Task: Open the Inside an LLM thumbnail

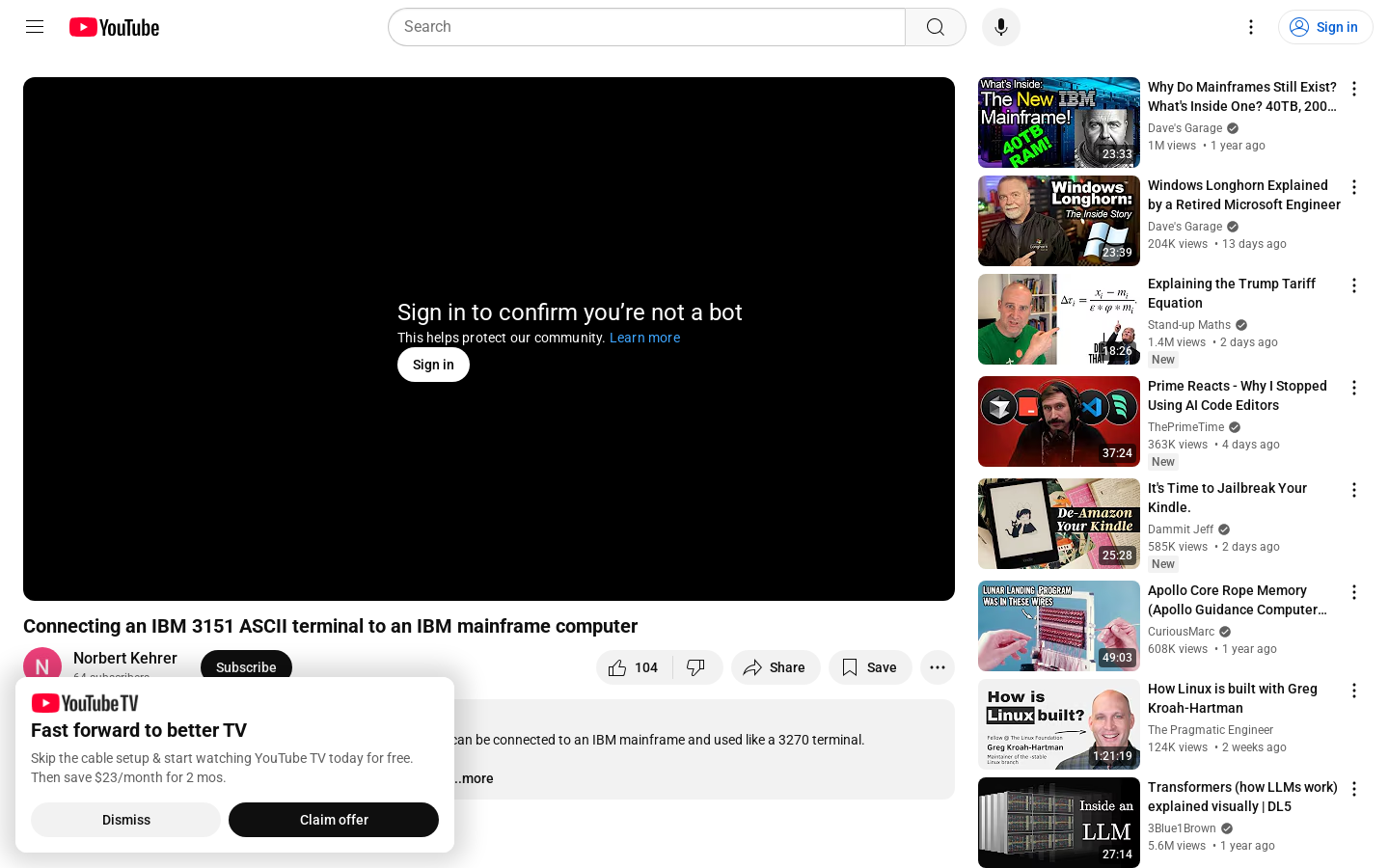Action: point(1059,823)
